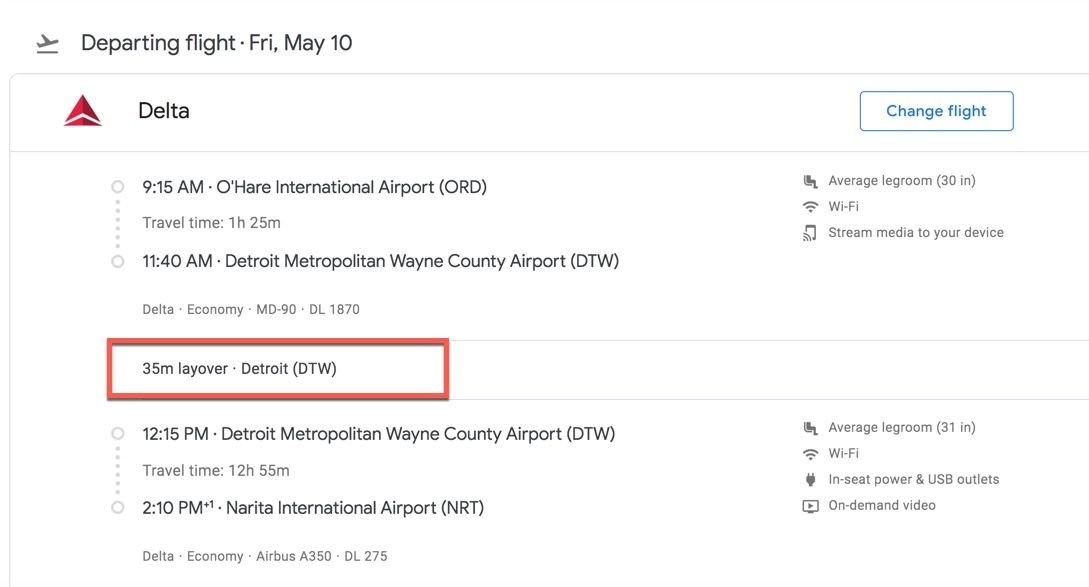This screenshot has height=587, width=1089.
Task: Select the 12:15 PM Detroit departure circle marker
Action: (x=118, y=434)
